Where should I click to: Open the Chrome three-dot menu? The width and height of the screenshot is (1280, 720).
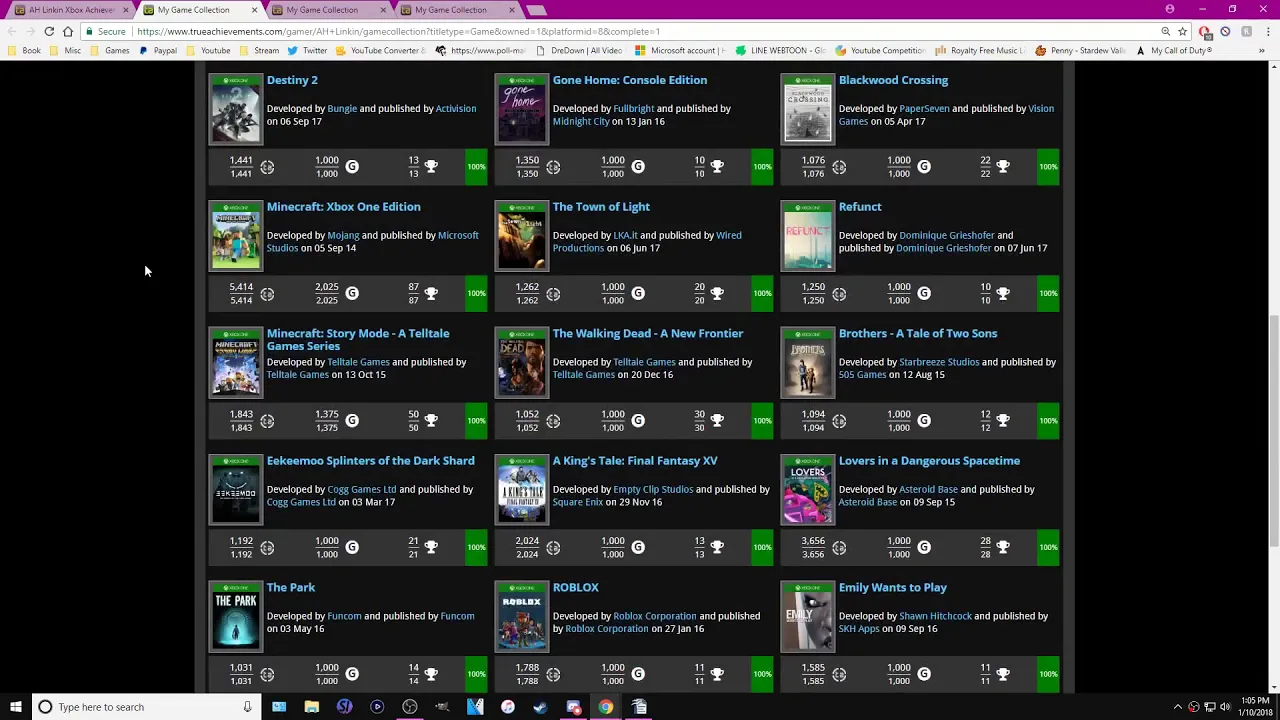point(1267,31)
